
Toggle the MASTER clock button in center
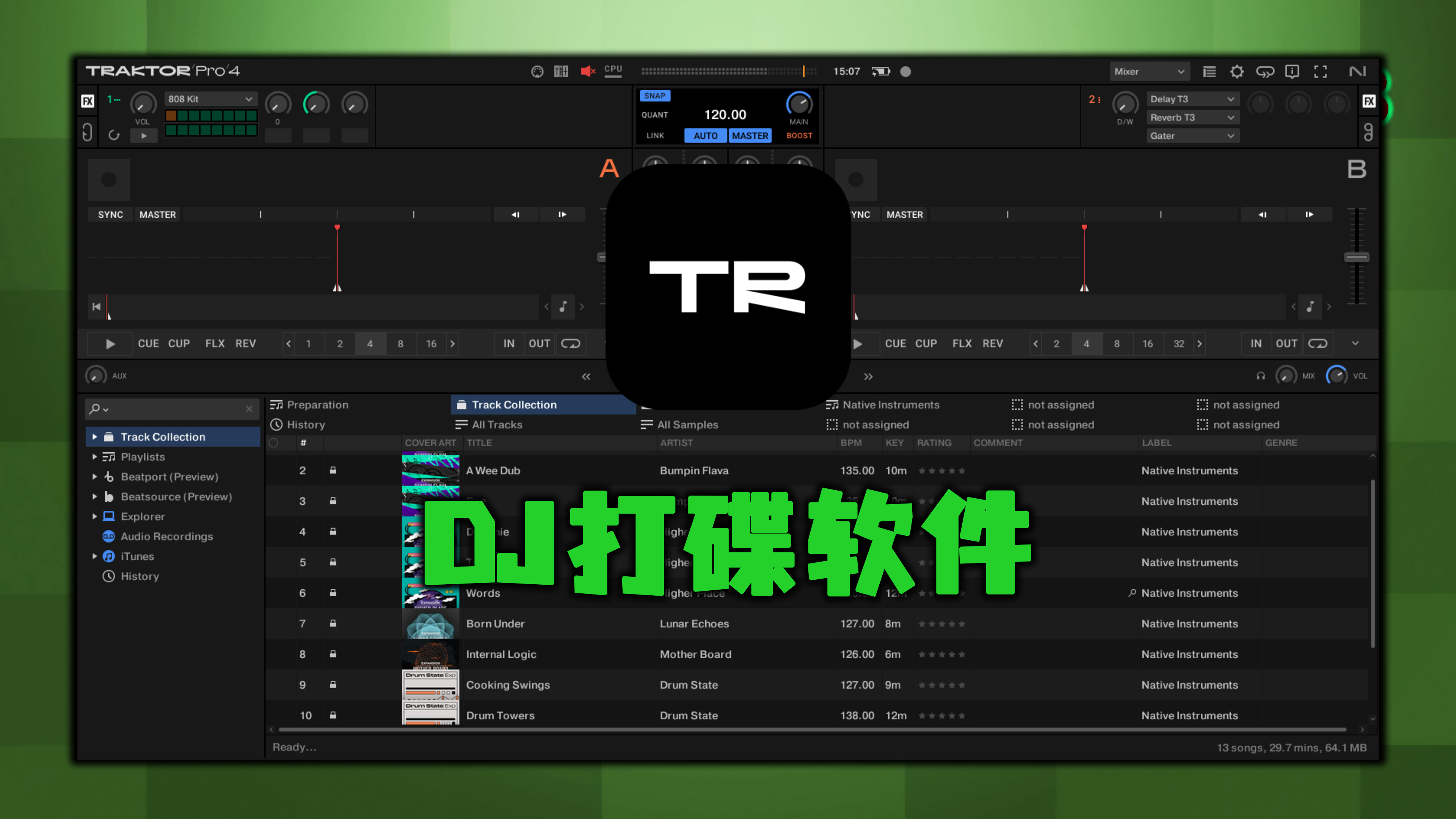750,136
